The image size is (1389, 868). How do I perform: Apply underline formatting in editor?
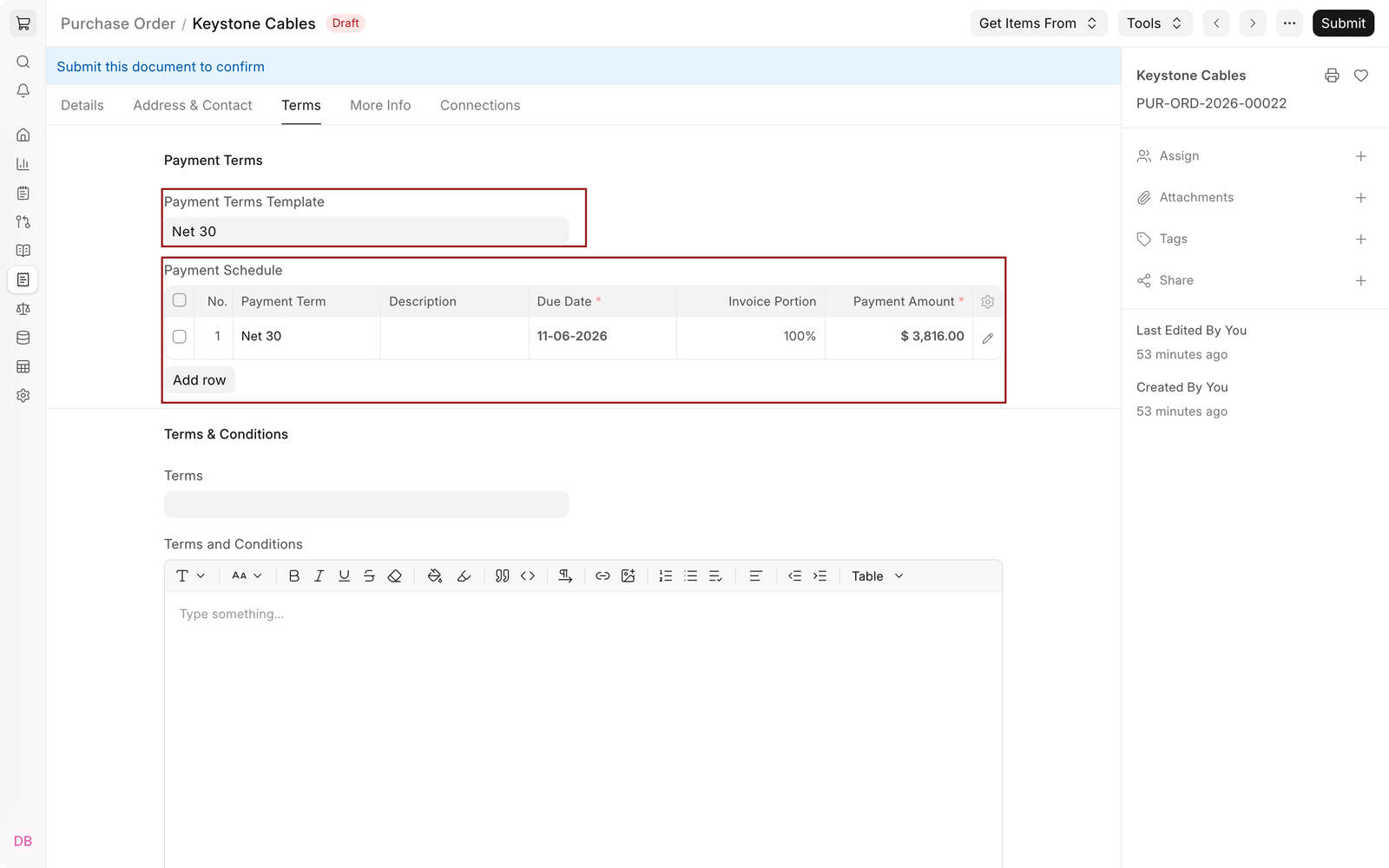[344, 575]
